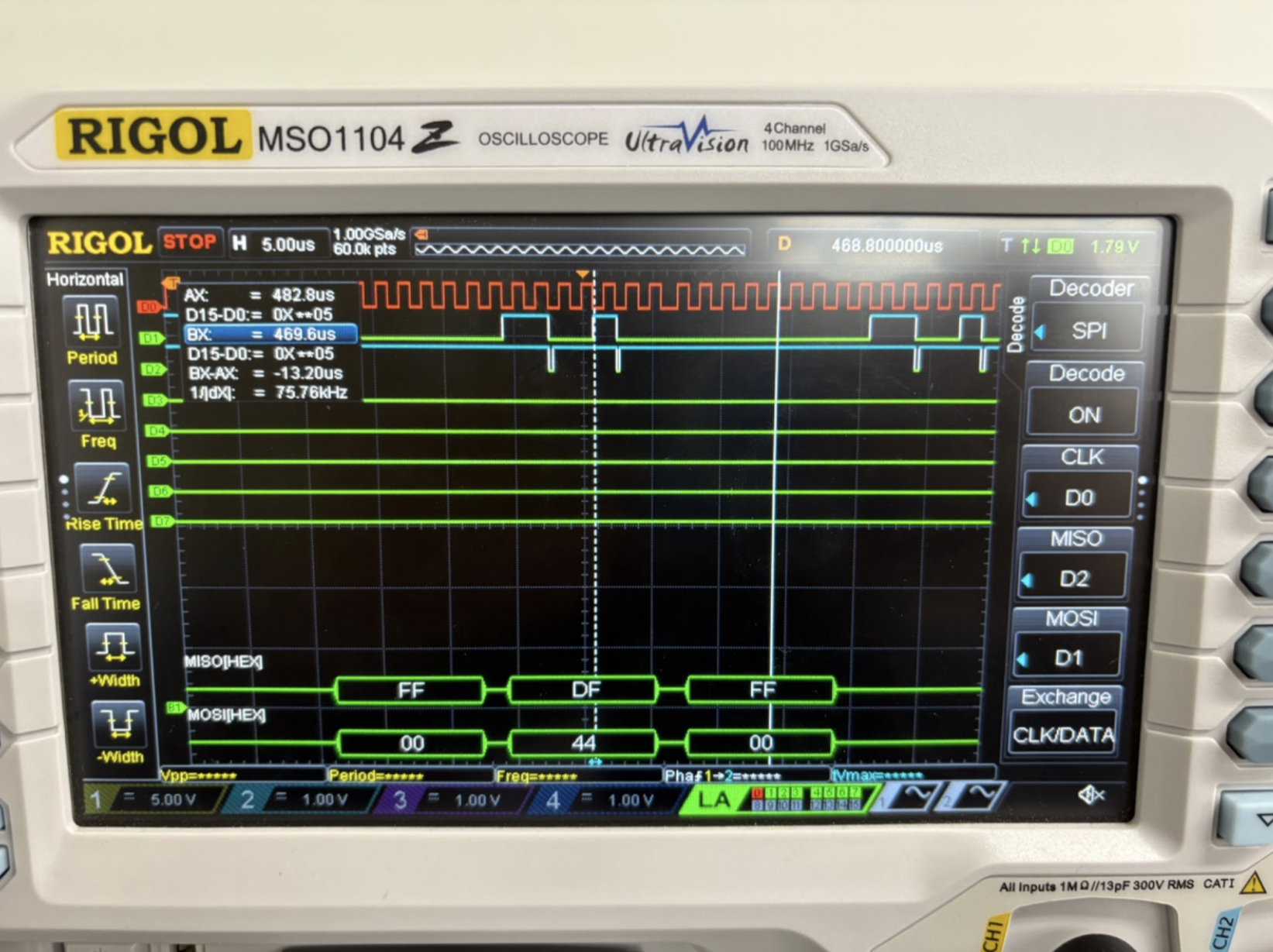Click the H 5.00us timebase readout
This screenshot has height=952, width=1273.
(275, 245)
